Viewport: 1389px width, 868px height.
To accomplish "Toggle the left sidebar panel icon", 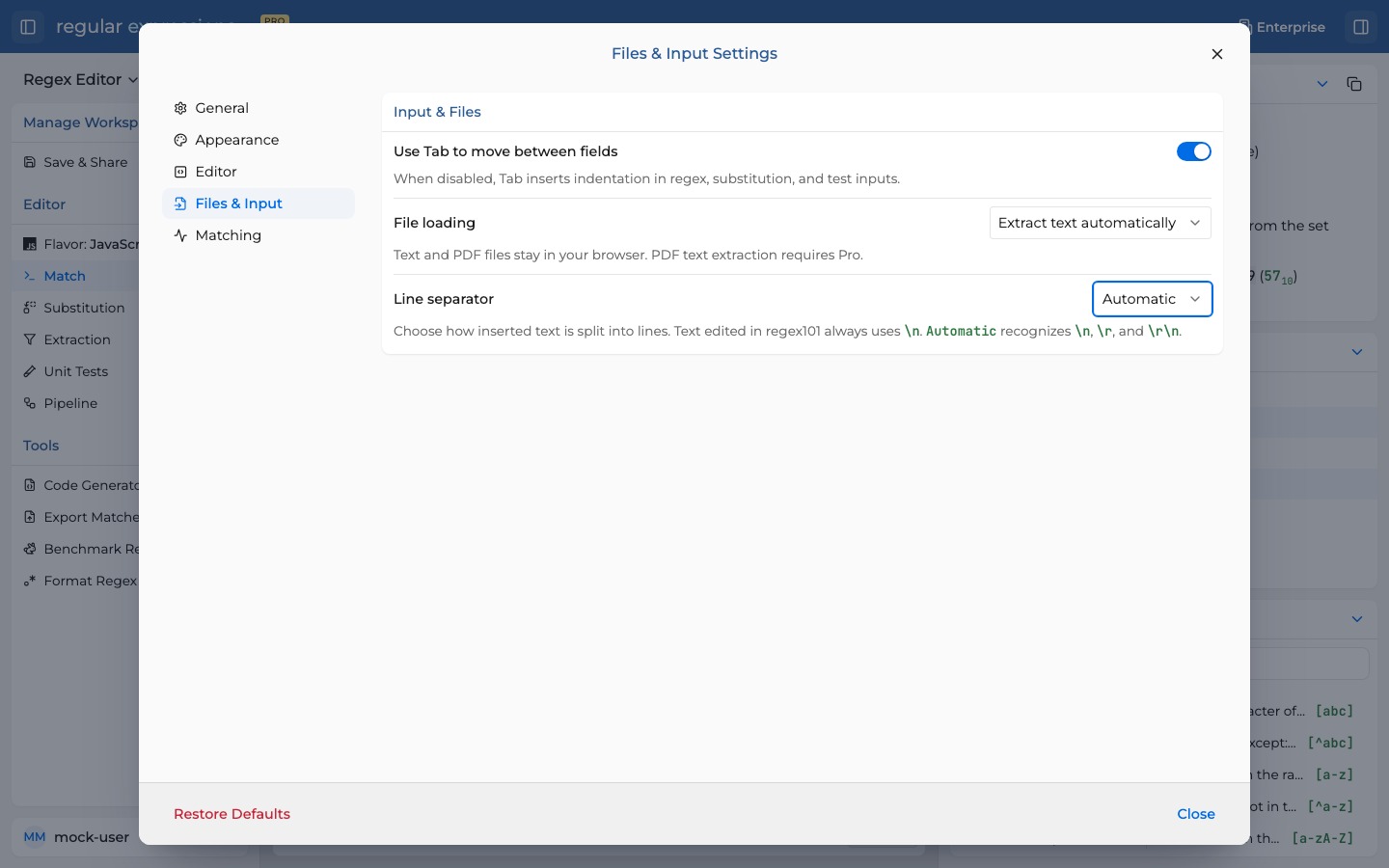I will pyautogui.click(x=28, y=27).
